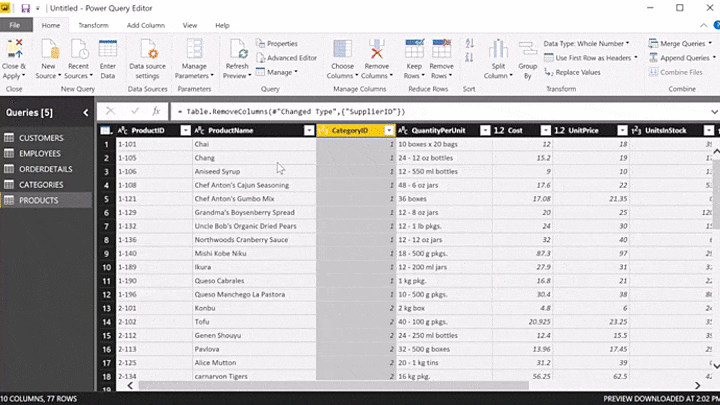
Task: Click the table corner menu icon
Action: [106, 130]
